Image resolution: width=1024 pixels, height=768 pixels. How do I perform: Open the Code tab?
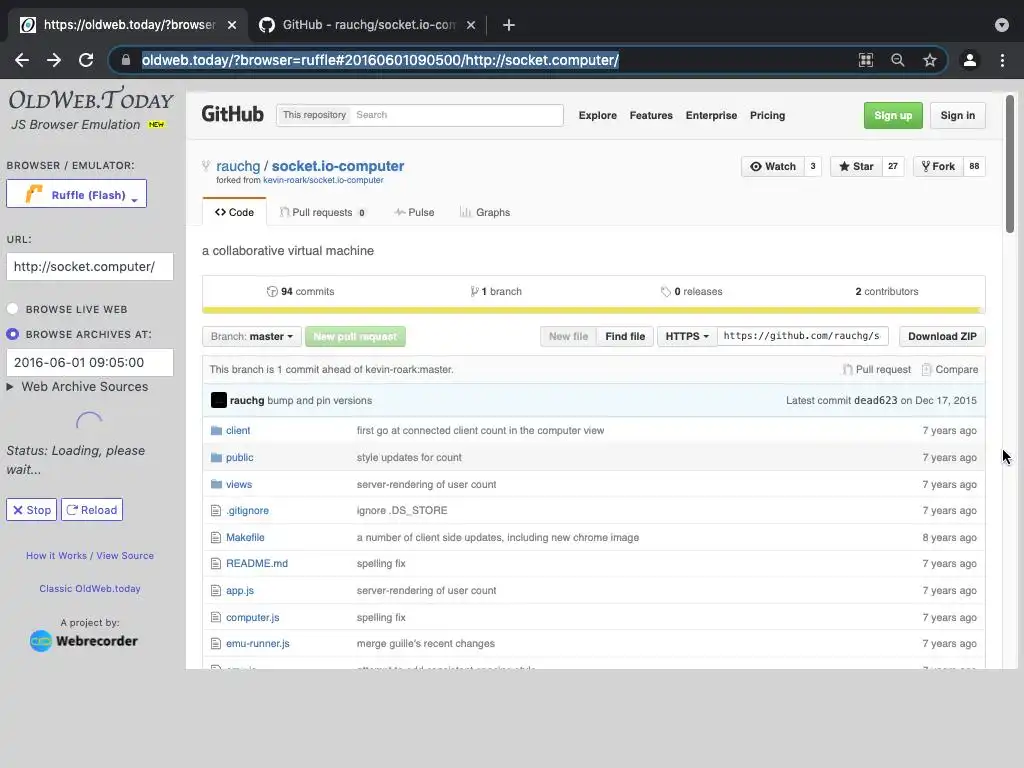coord(234,212)
